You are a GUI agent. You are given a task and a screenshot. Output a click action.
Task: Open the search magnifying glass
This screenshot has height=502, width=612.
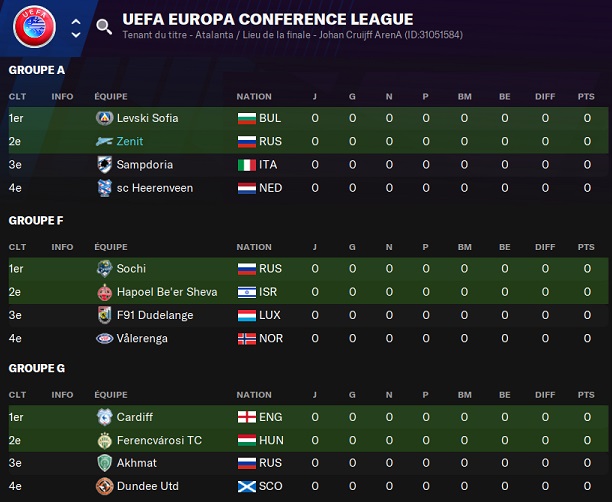coord(104,27)
